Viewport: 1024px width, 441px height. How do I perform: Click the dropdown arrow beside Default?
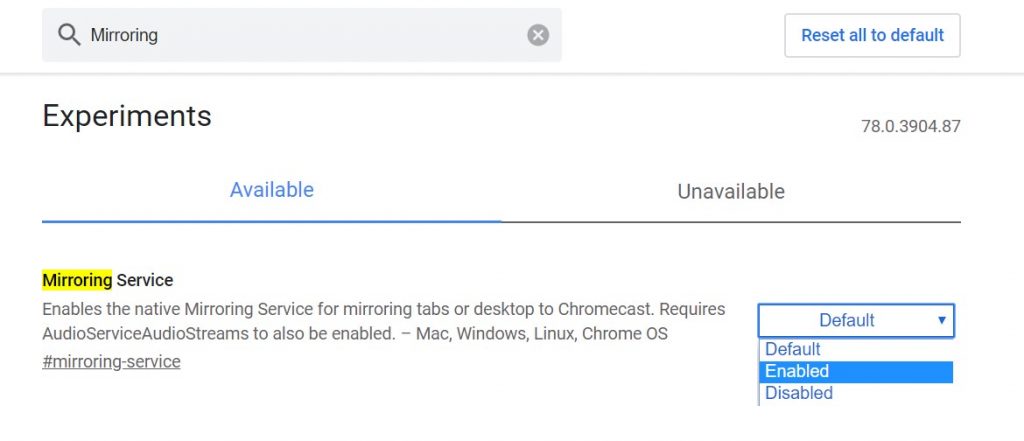pyautogui.click(x=942, y=320)
